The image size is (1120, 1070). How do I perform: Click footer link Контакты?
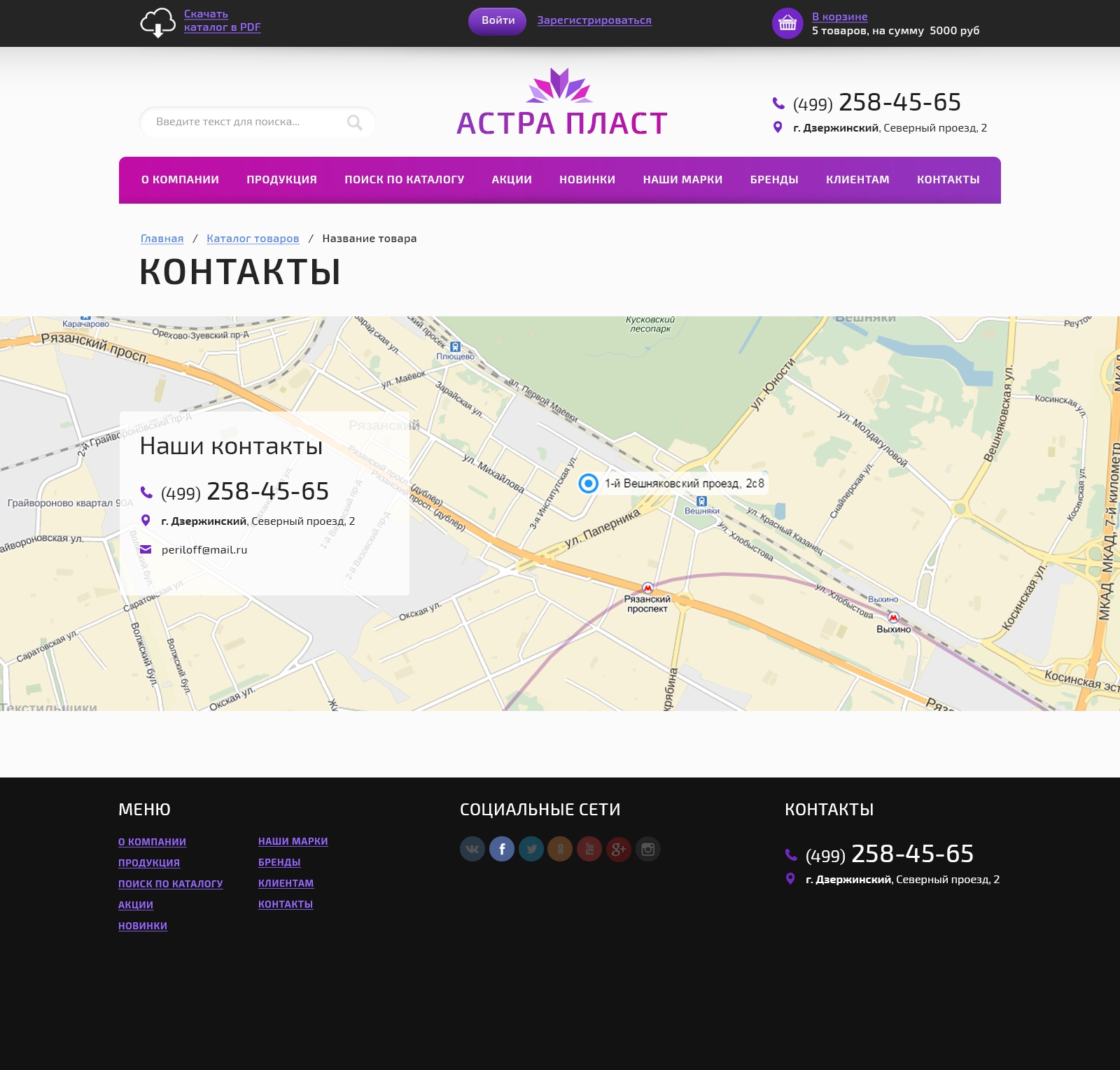pos(286,904)
